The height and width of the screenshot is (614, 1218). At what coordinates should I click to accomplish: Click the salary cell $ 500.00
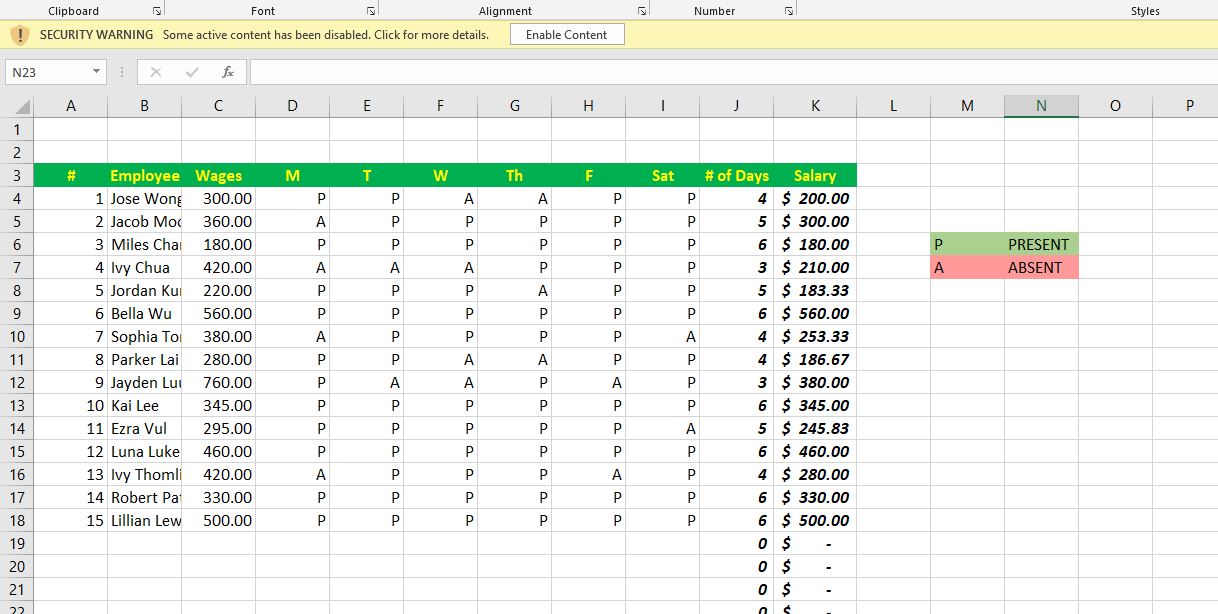tap(815, 521)
